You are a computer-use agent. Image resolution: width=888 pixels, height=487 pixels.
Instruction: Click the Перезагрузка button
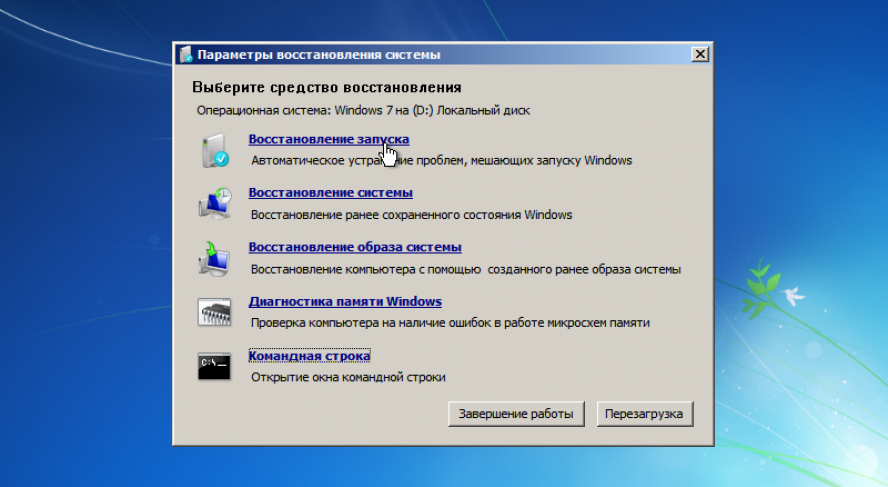[644, 414]
